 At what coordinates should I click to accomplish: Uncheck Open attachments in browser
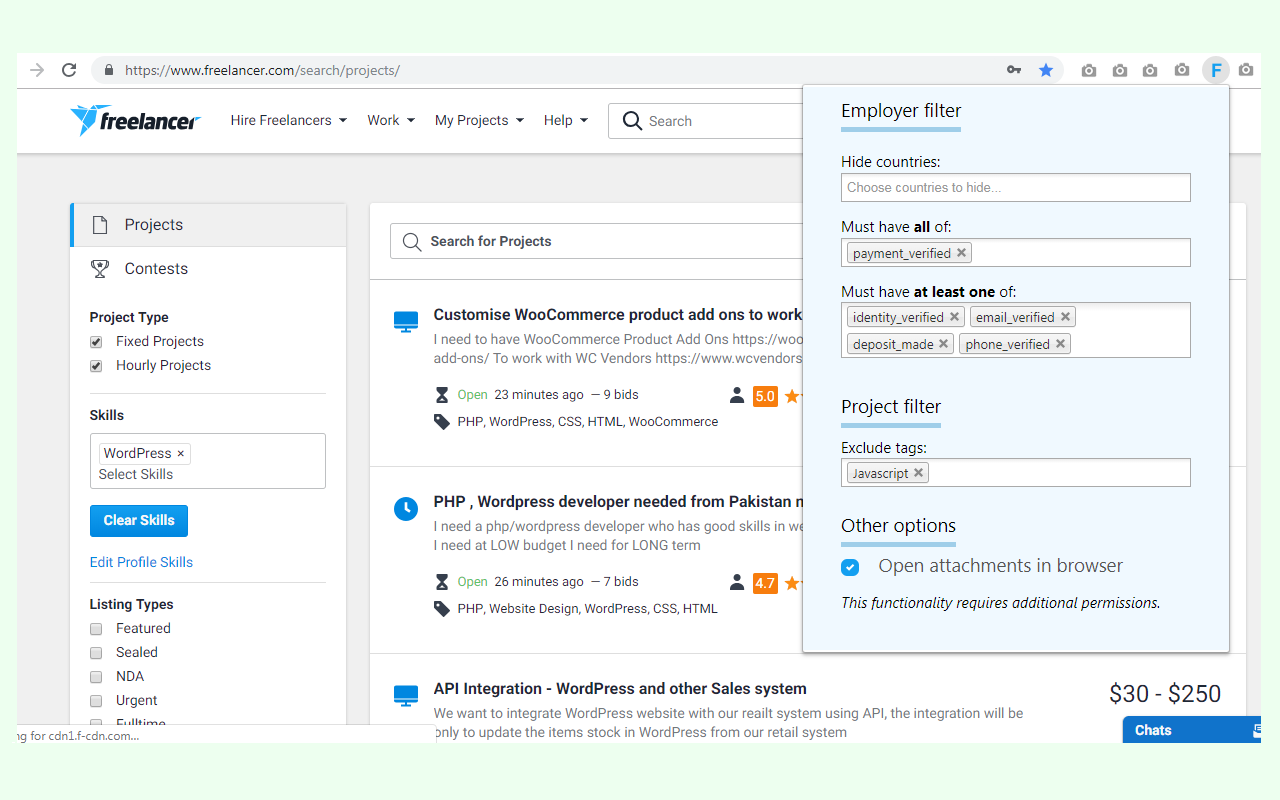click(850, 567)
